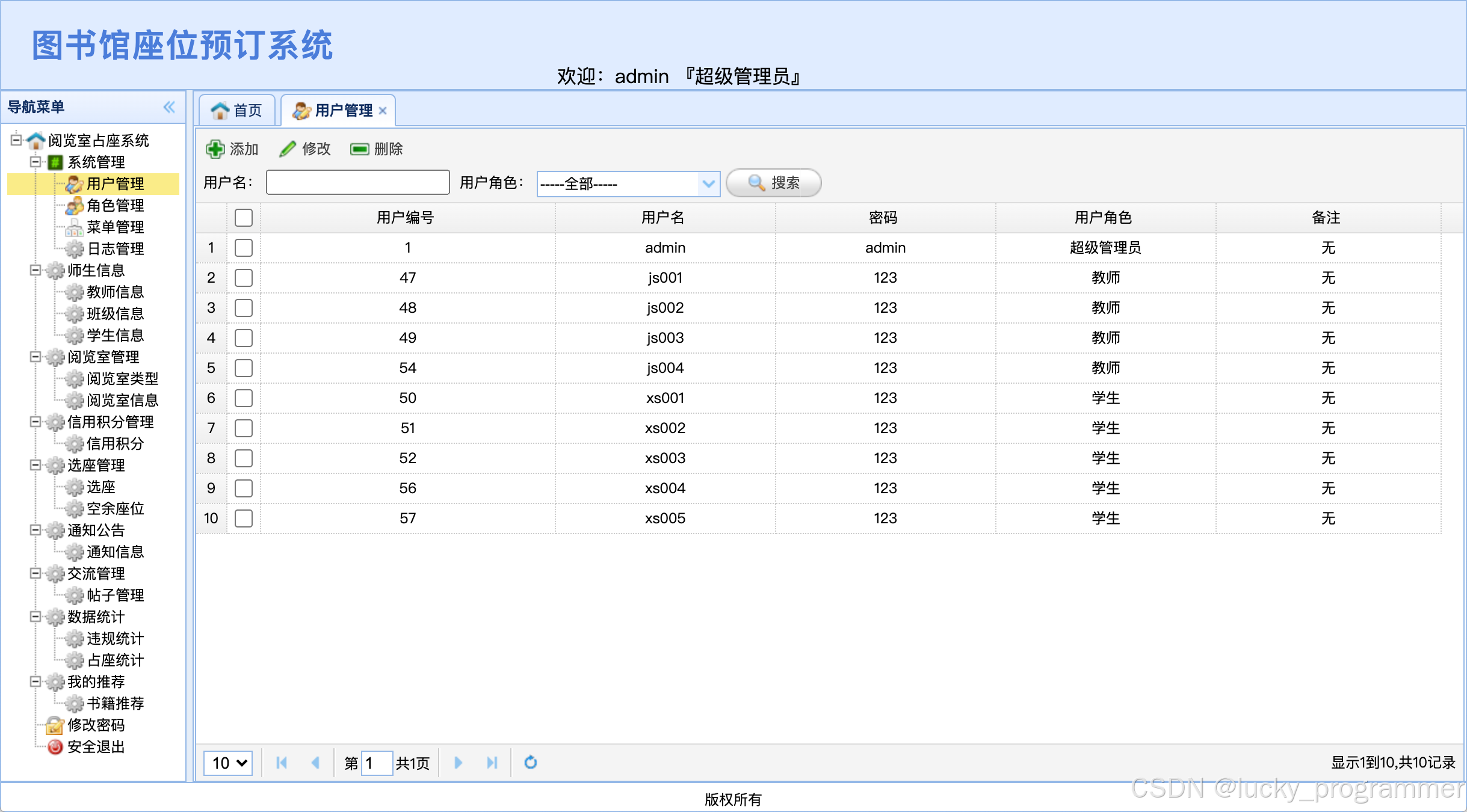Click the green plus Add icon
Viewport: 1467px width, 812px height.
pos(215,149)
